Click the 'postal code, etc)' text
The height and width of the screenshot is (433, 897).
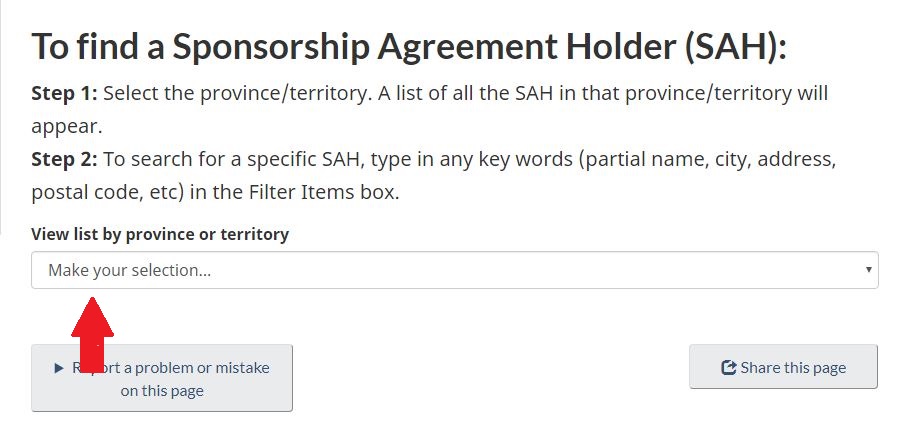(x=105, y=191)
